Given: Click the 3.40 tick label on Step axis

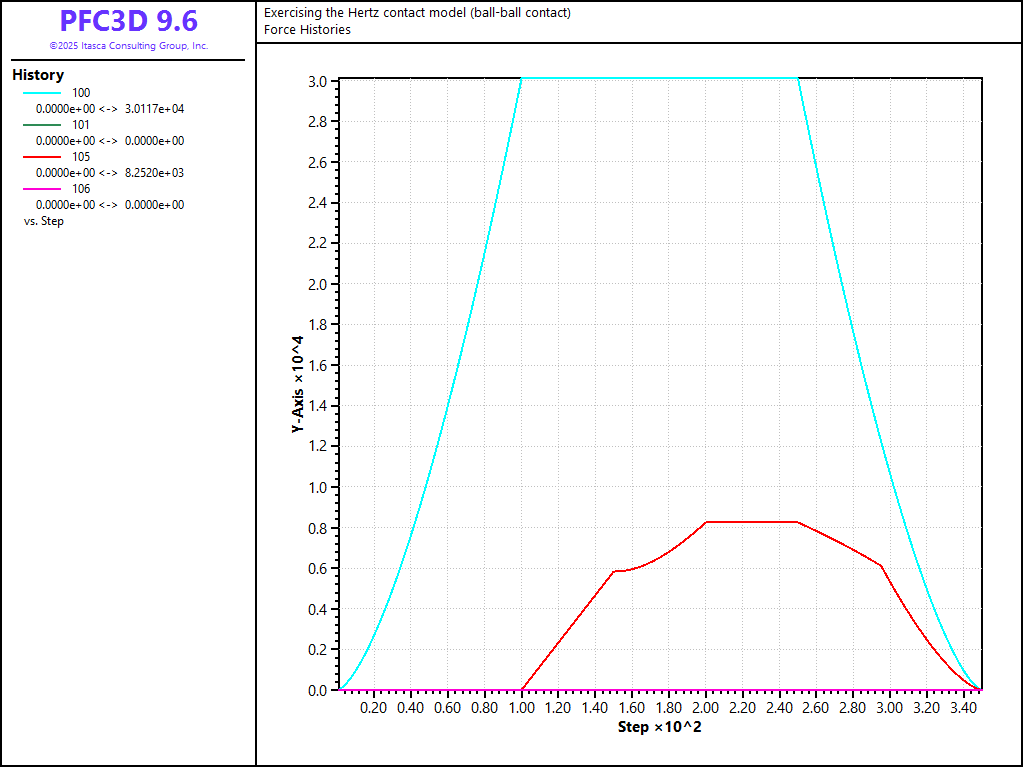Looking at the screenshot, I should pyautogui.click(x=962, y=708).
